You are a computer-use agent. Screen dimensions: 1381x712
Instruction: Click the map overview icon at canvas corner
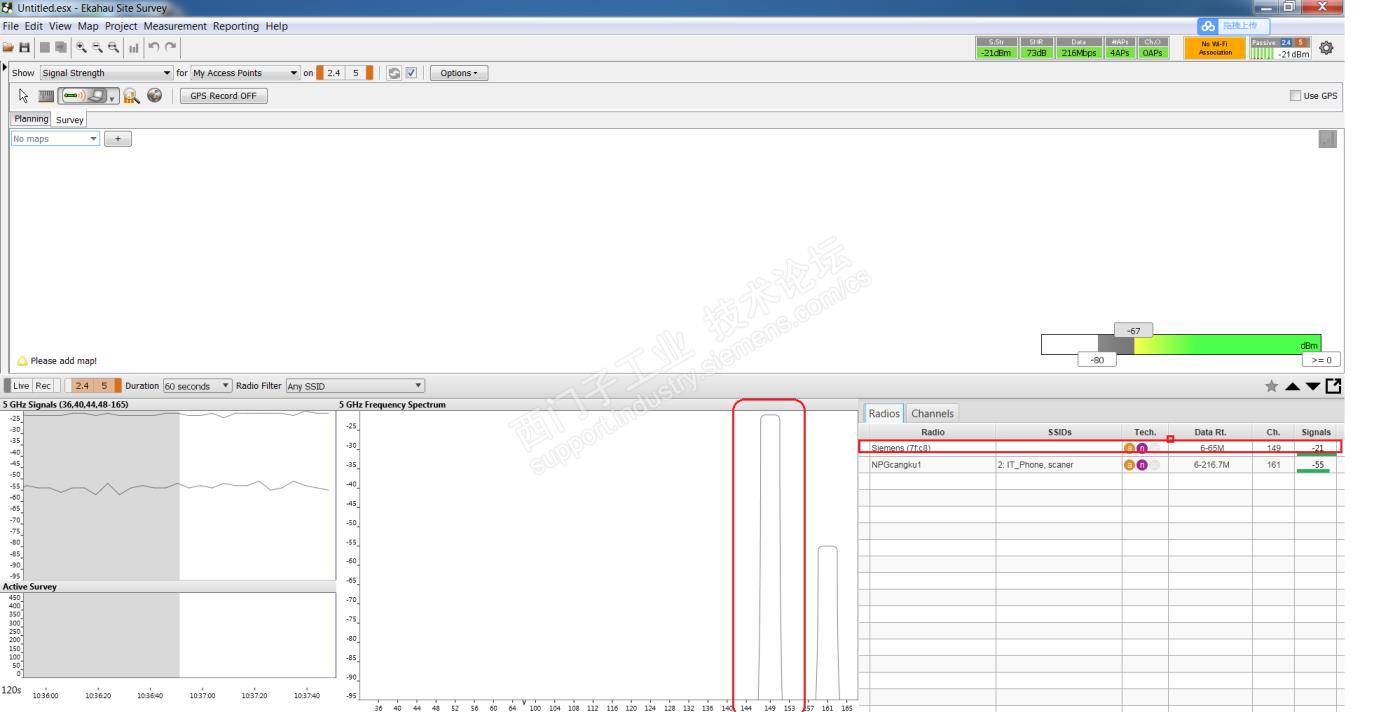pyautogui.click(x=1327, y=139)
